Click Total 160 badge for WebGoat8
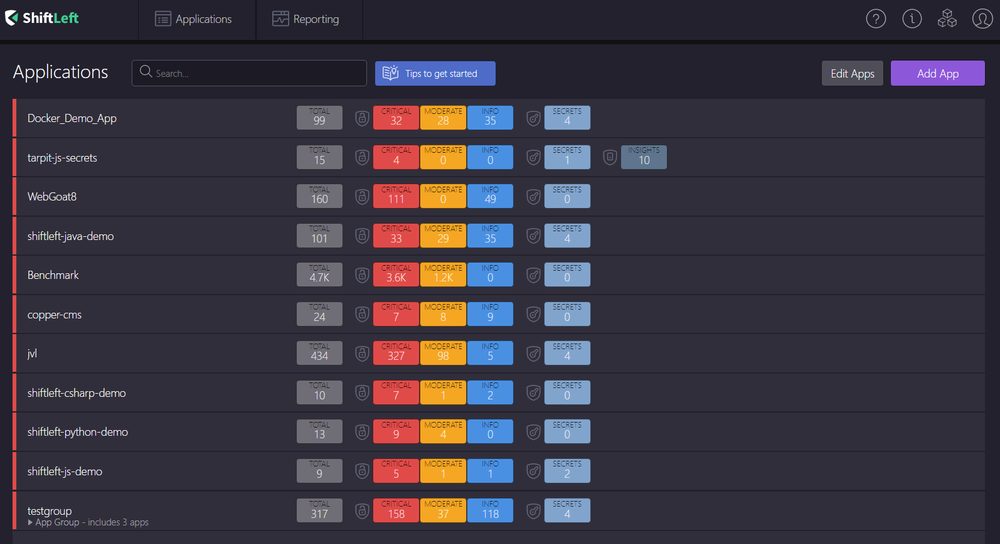 click(320, 196)
